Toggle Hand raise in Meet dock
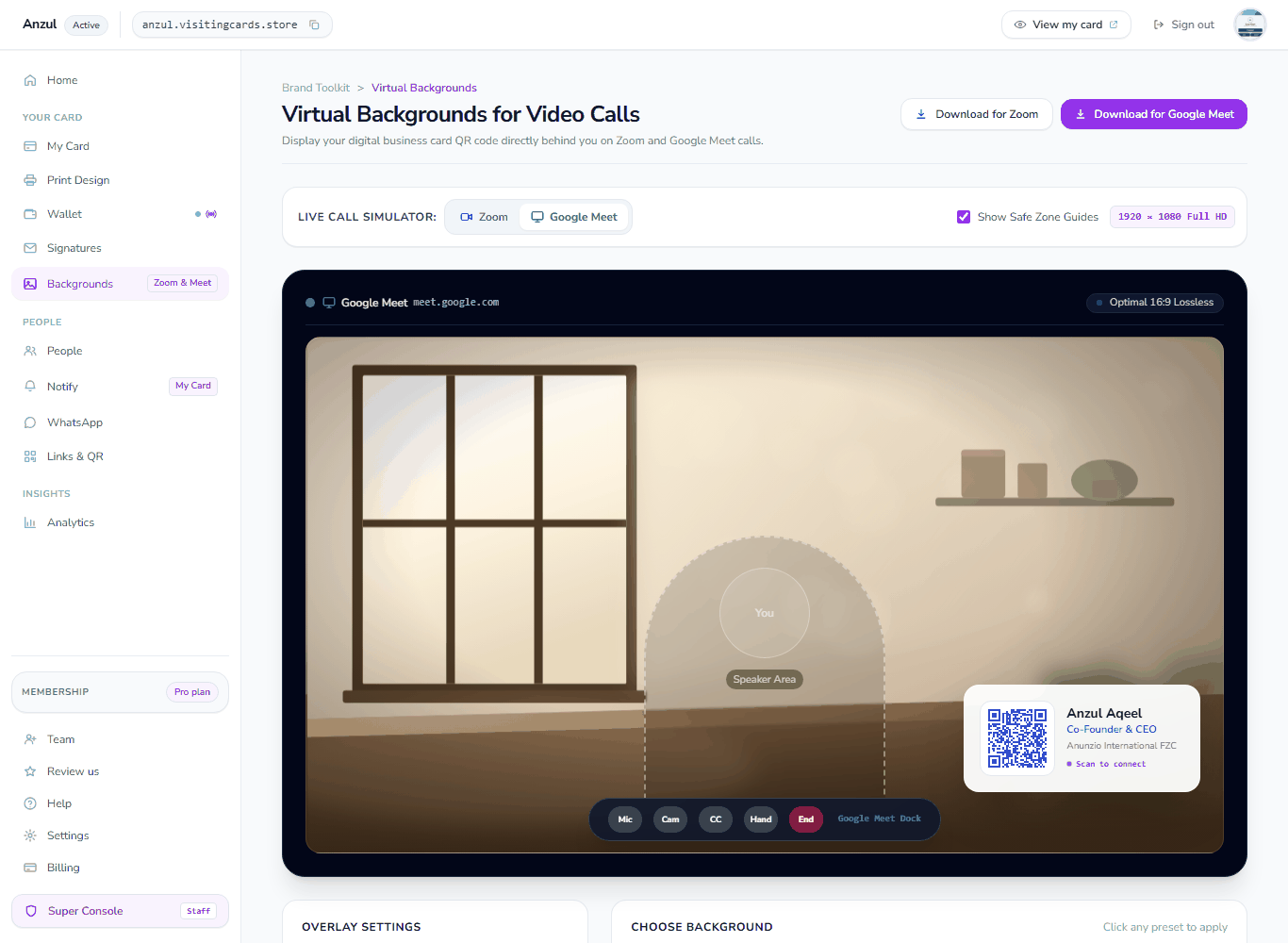 click(761, 819)
